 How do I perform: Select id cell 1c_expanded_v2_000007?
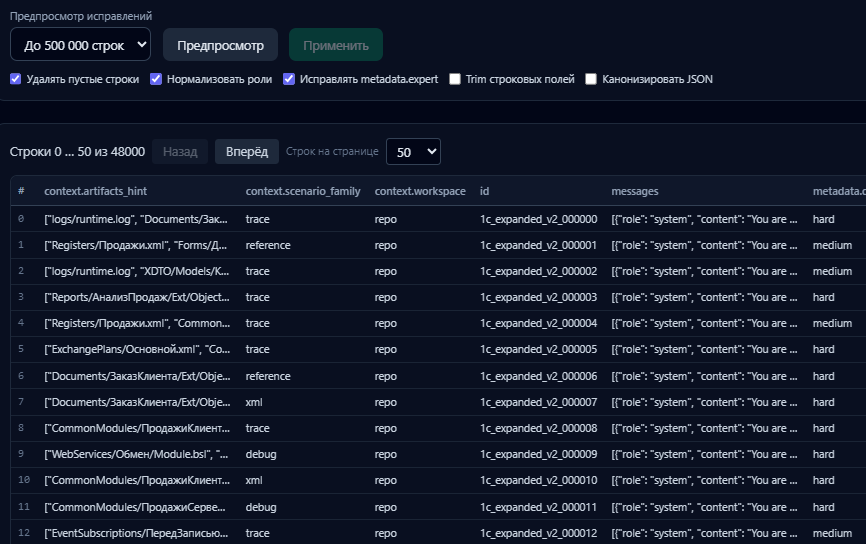click(538, 402)
